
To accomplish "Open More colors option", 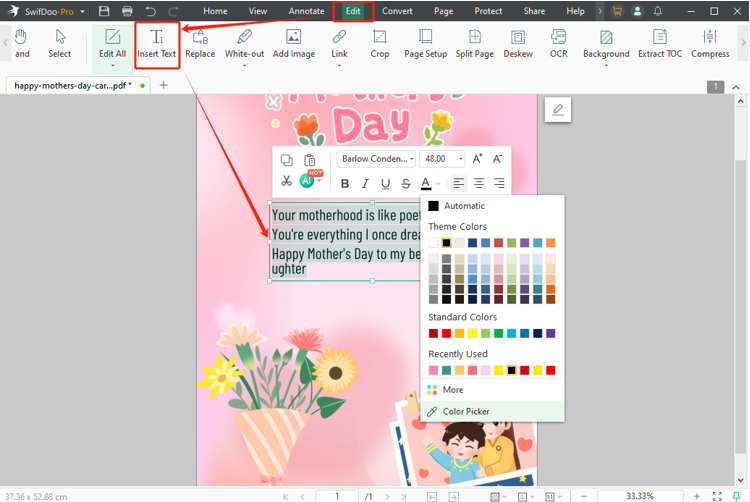I will 492,390.
